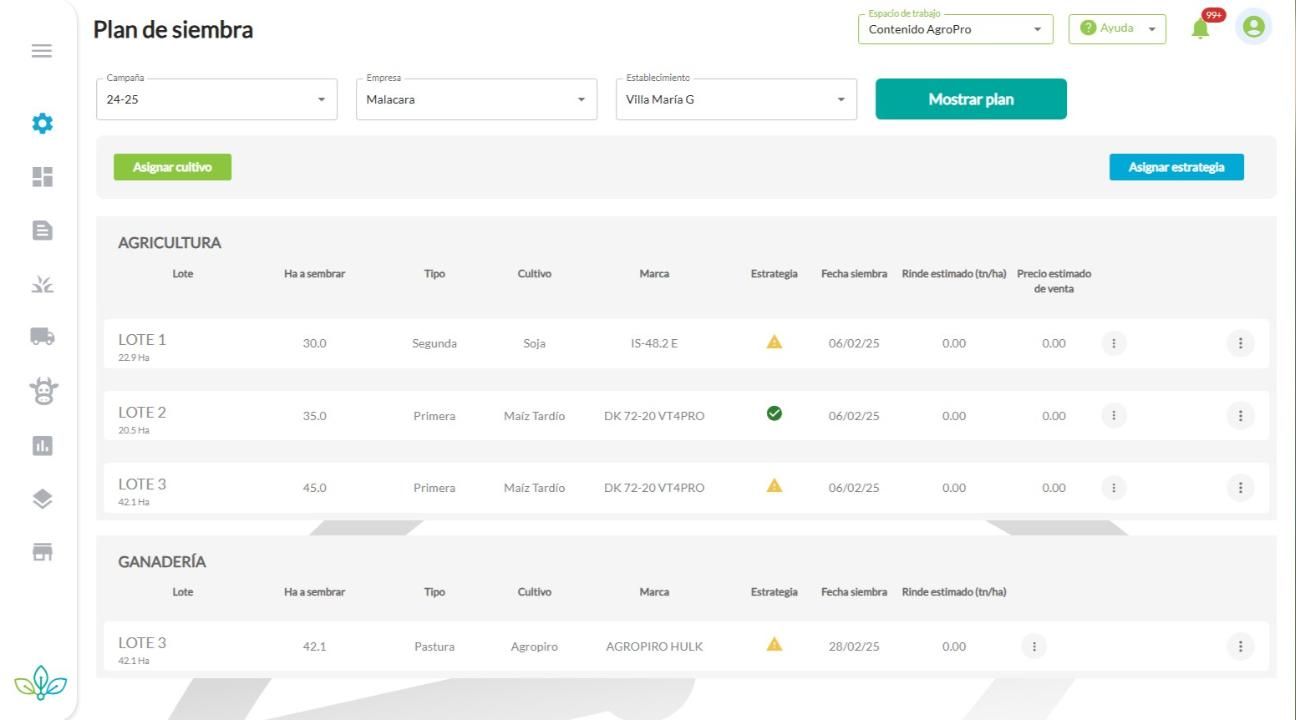The height and width of the screenshot is (720, 1300).
Task: Open 45.0 ha row price options menu
Action: tap(1114, 487)
